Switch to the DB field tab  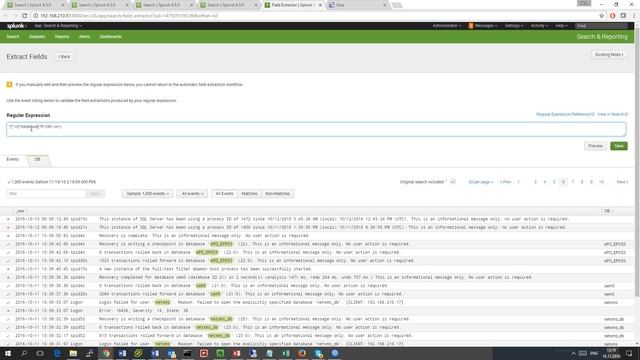point(38,160)
